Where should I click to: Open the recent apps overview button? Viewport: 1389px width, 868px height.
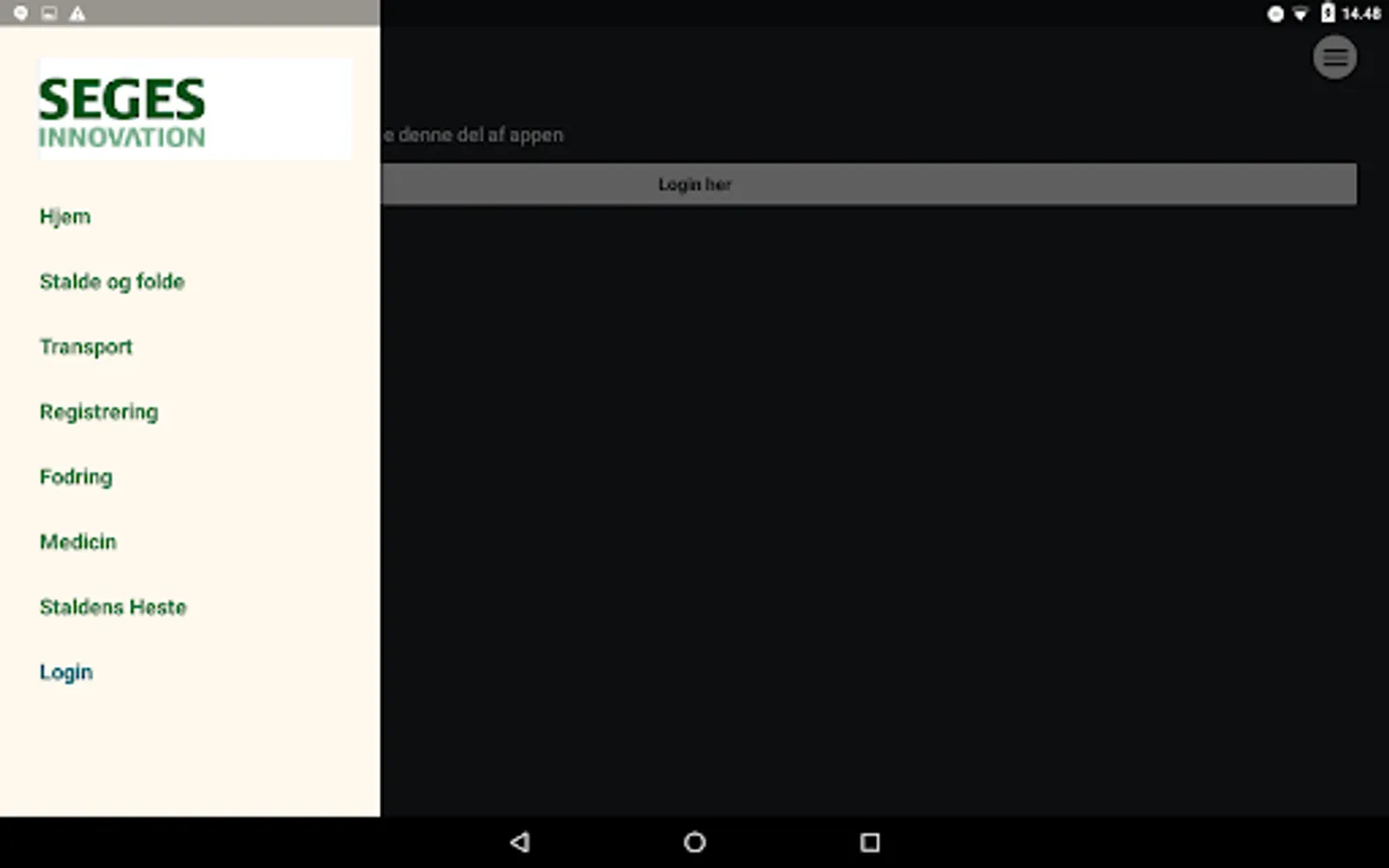click(x=869, y=842)
